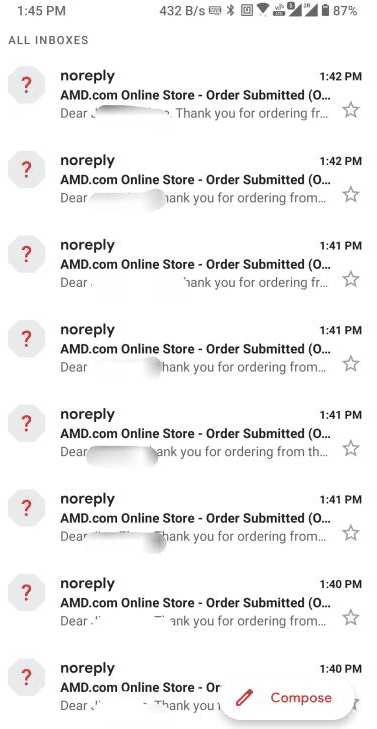Select the last email's question-mark avatar

click(x=26, y=677)
